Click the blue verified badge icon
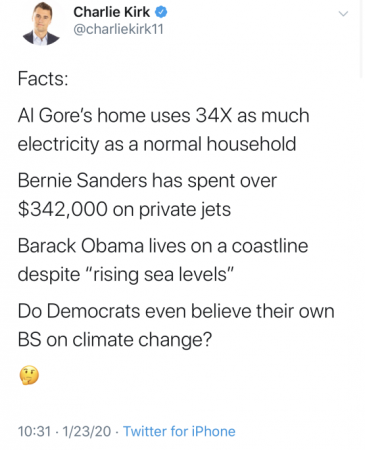This screenshot has width=365, height=450. [161, 12]
